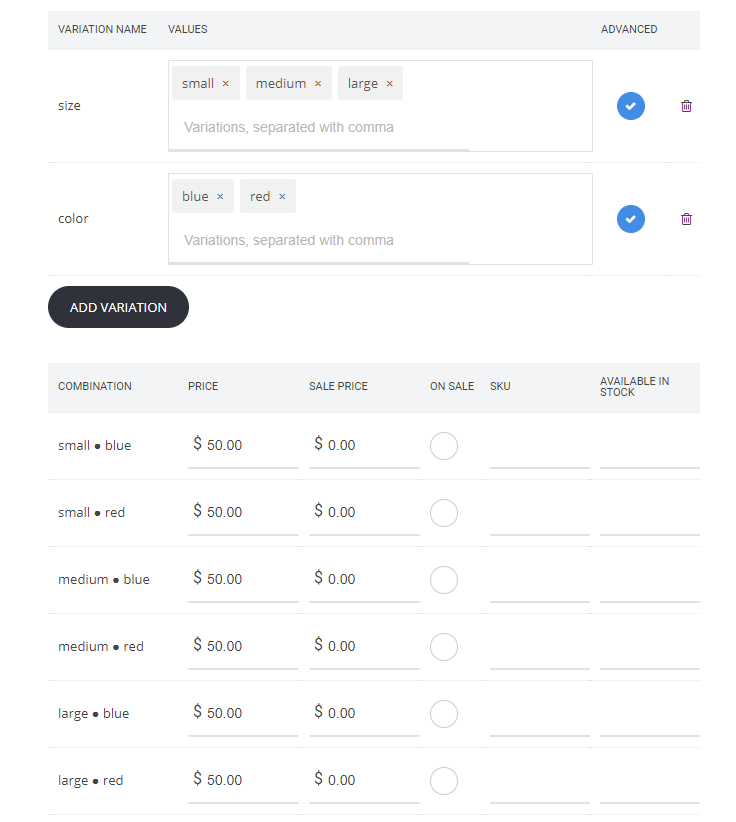
Task: Remove the 'large' size tag
Action: (389, 84)
